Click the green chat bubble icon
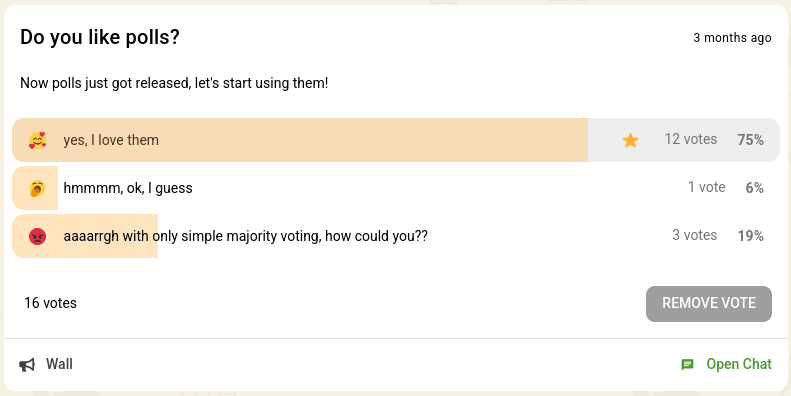Image resolution: width=791 pixels, height=396 pixels. (687, 365)
